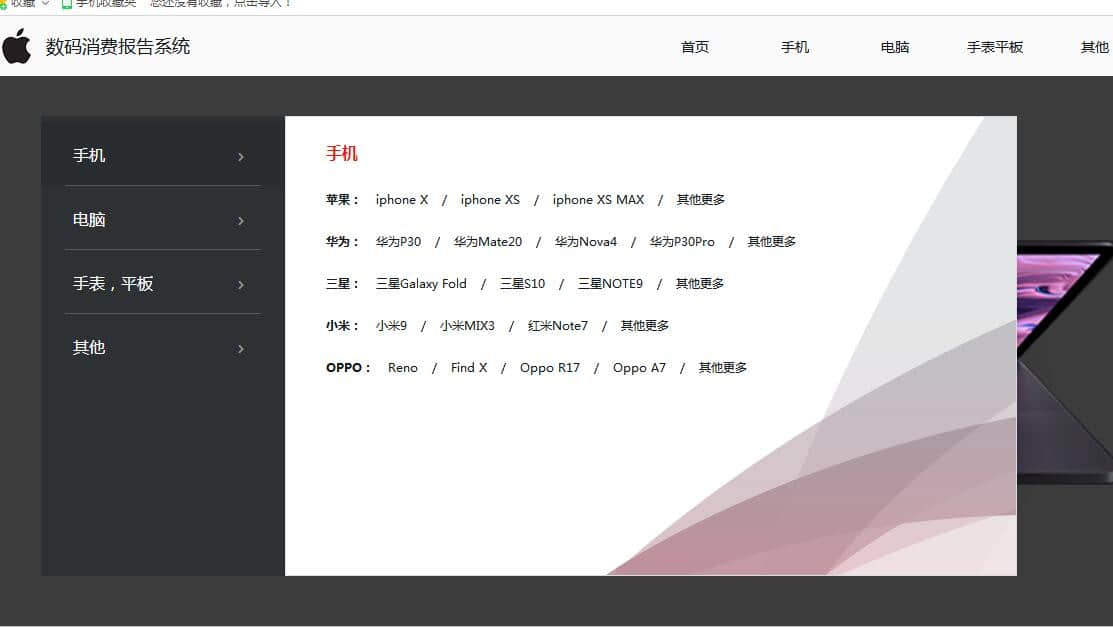Image resolution: width=1113 pixels, height=628 pixels.
Task: Click the bookmarks star icon in browser bar
Action: [x=3, y=3]
